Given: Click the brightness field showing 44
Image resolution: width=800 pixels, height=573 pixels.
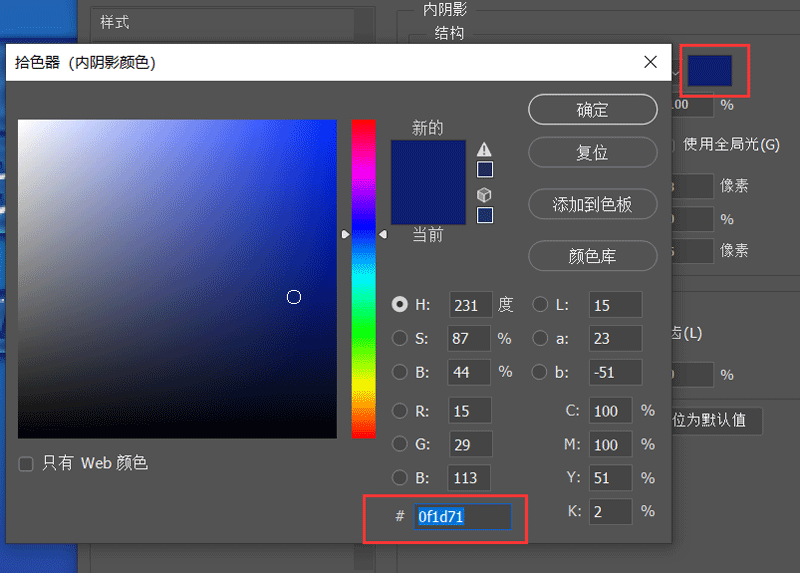Looking at the screenshot, I should [x=469, y=372].
